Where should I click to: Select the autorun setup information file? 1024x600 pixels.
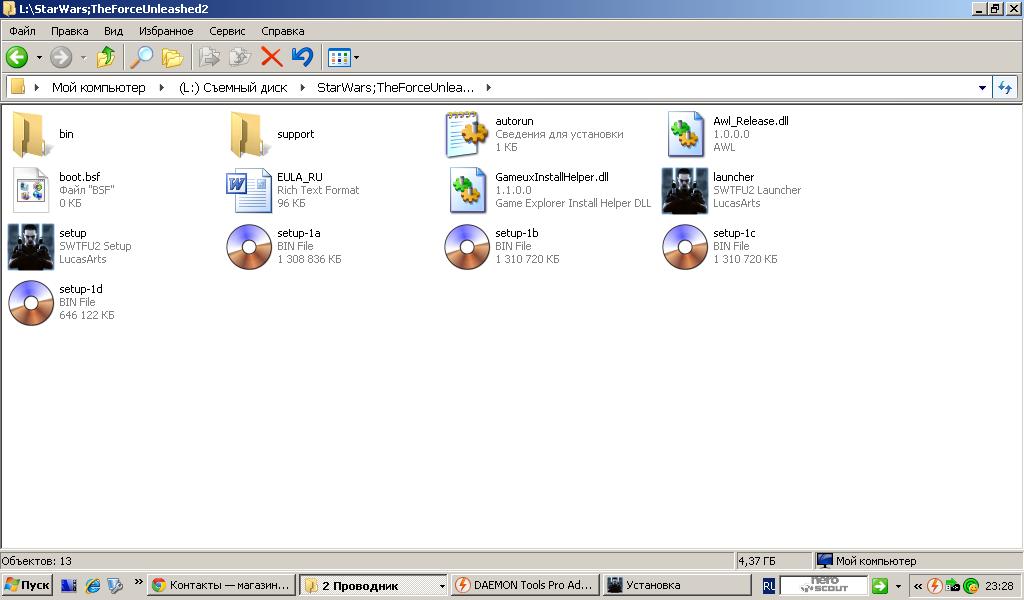coord(466,134)
